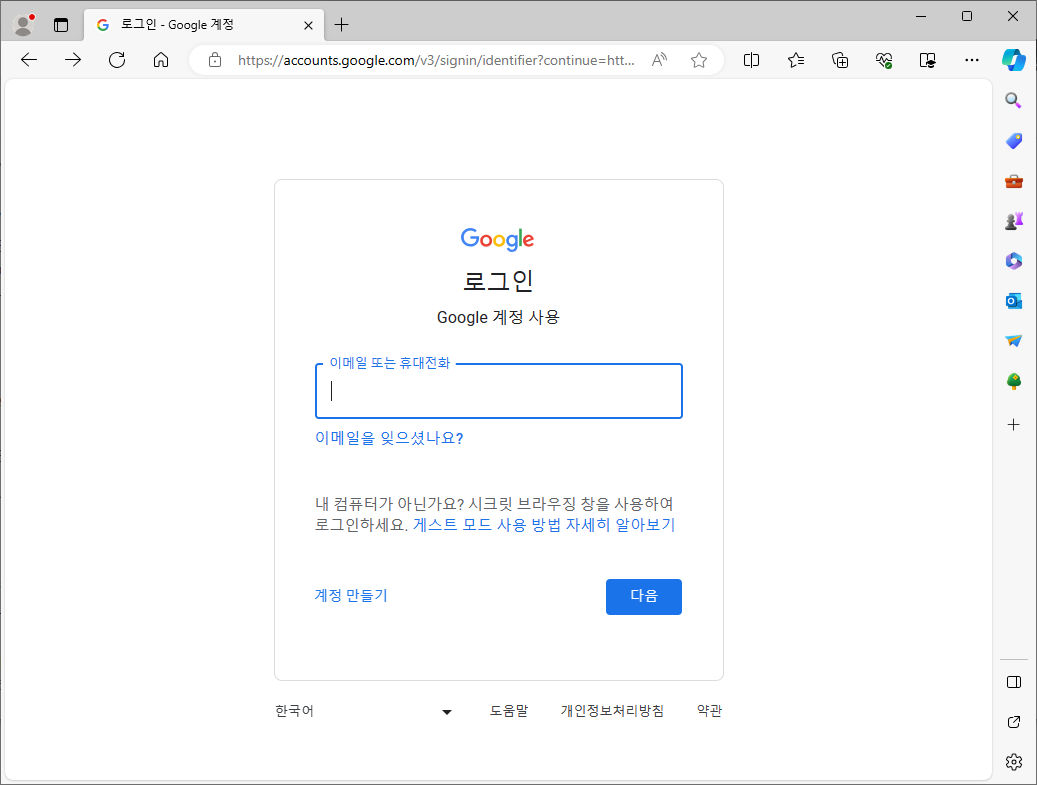Open a new tab with plus button
1037x785 pixels.
341,25
